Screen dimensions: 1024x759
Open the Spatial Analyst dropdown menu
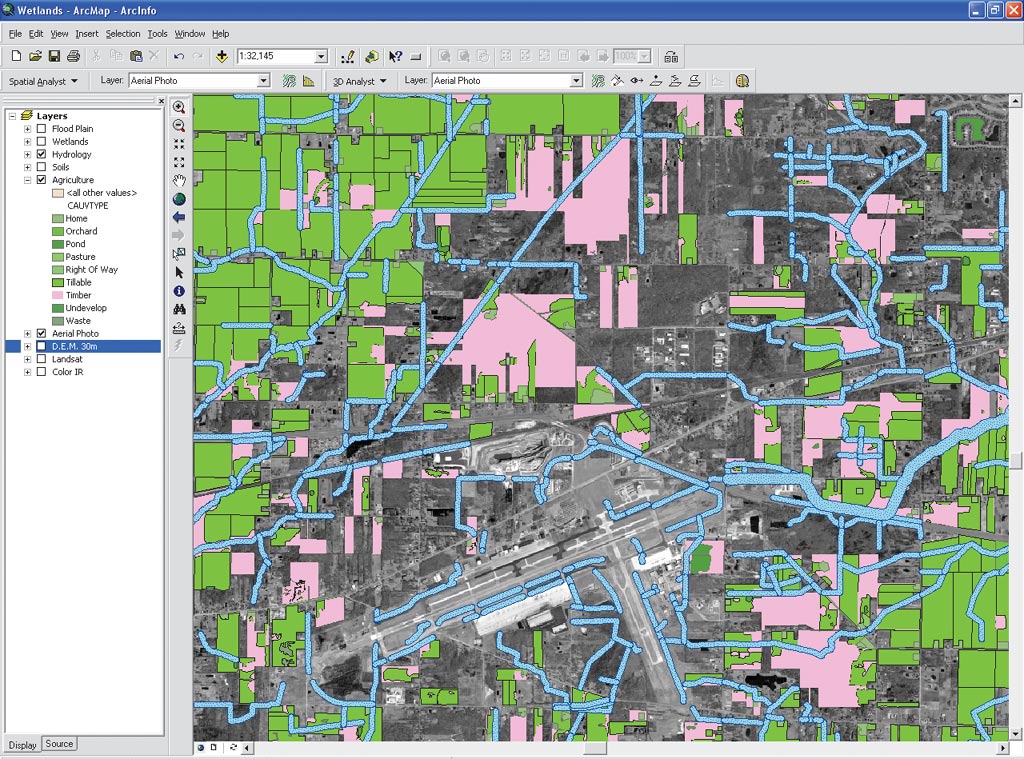43,81
